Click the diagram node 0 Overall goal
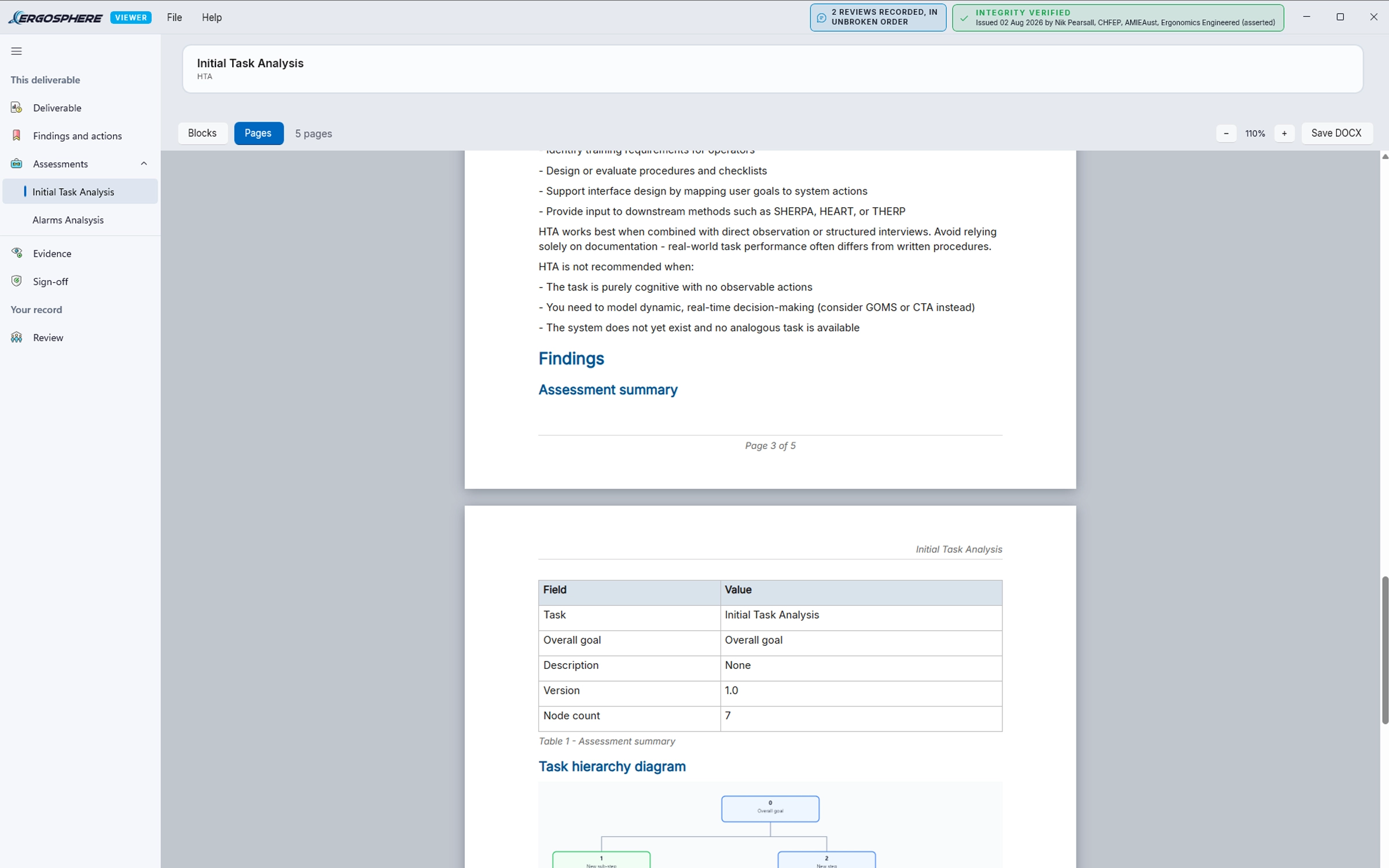The width and height of the screenshot is (1389, 868). pos(770,808)
